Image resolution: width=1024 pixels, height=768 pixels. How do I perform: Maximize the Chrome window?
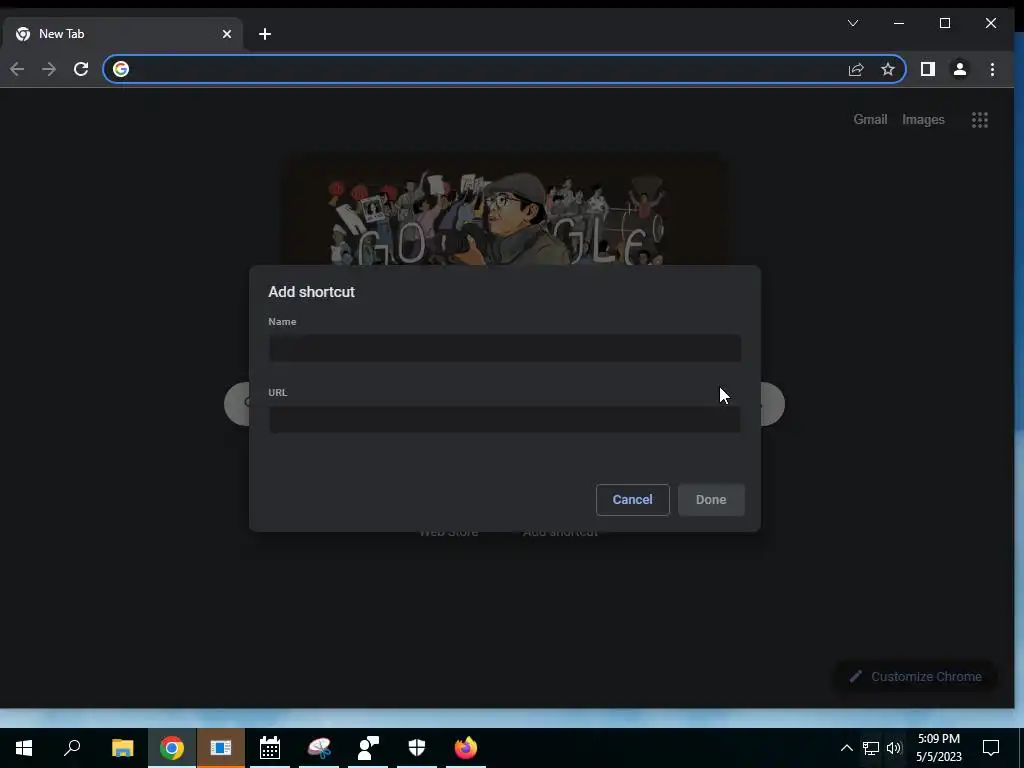click(944, 24)
